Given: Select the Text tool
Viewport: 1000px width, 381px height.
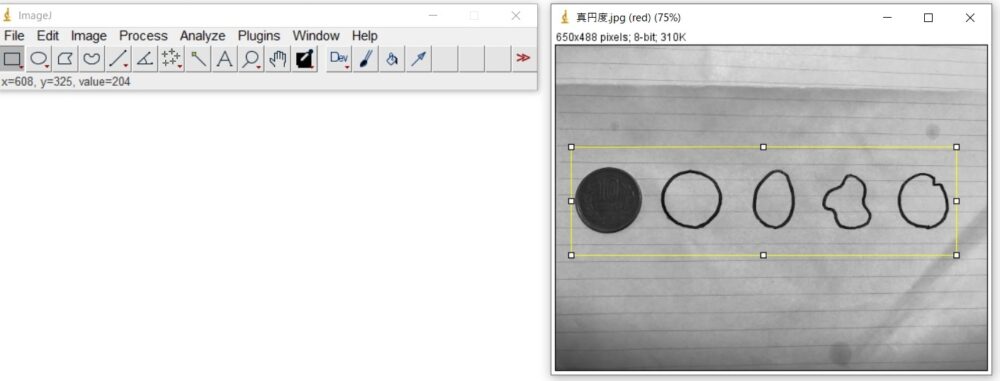Looking at the screenshot, I should 224,59.
